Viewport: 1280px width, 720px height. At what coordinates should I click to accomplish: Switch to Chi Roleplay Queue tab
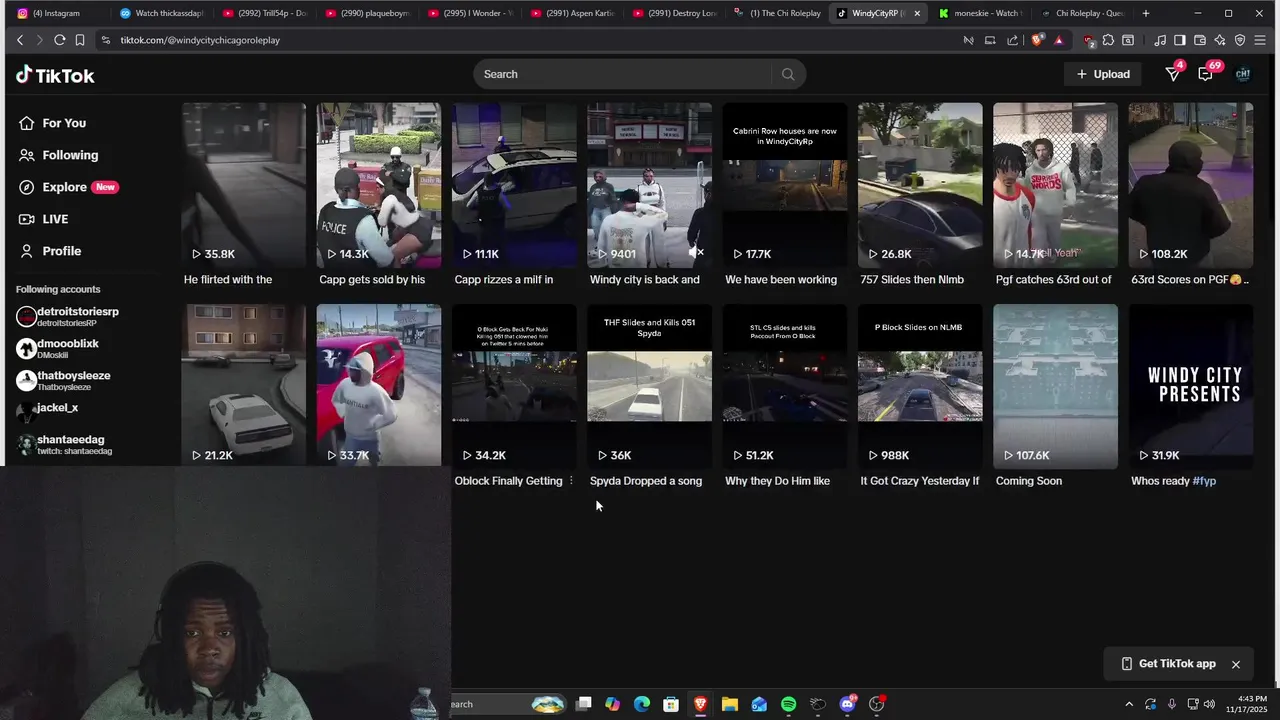point(1082,13)
